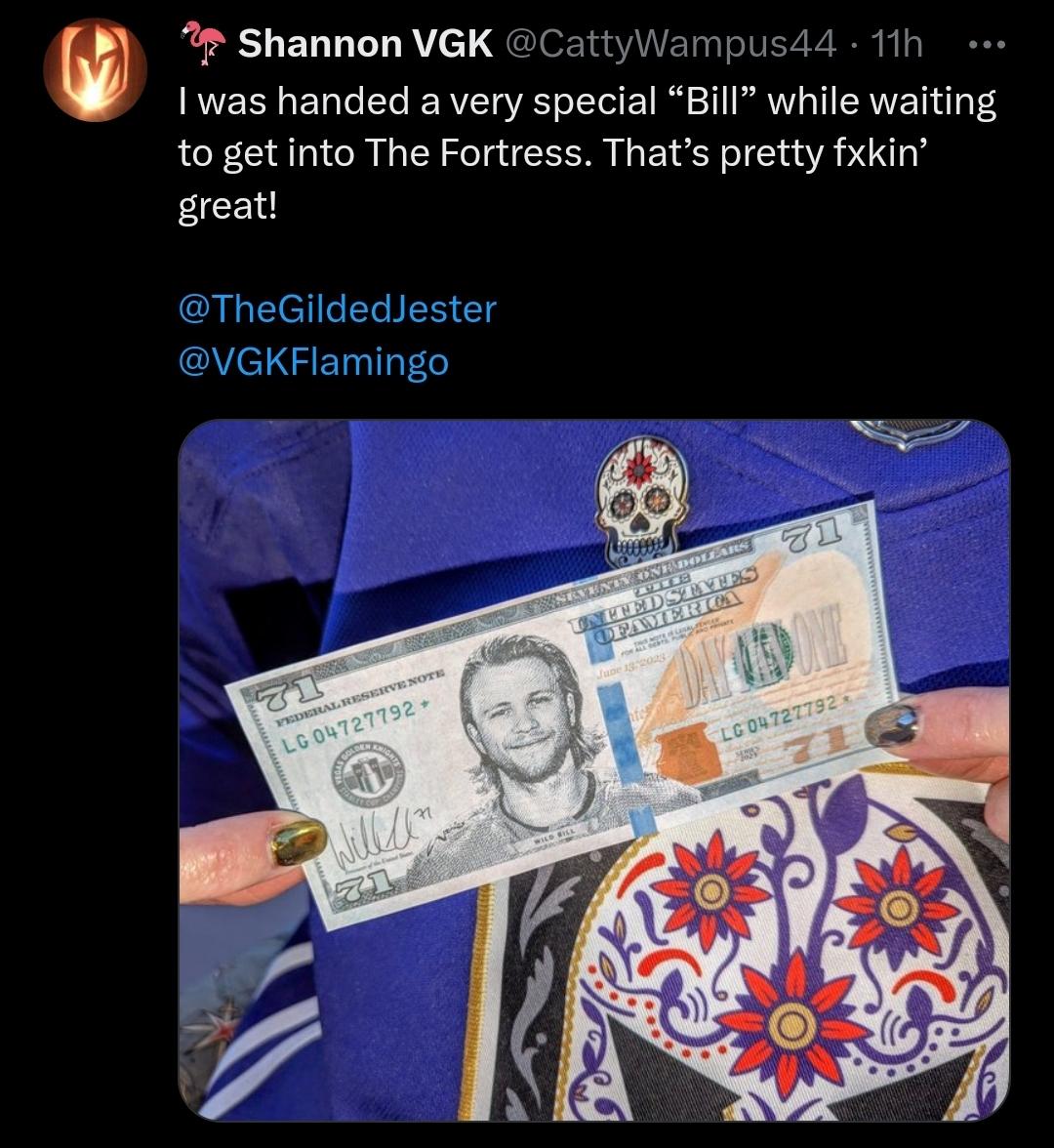1054x1148 pixels.
Task: Open the three-dot more options menu
Action: click(986, 45)
